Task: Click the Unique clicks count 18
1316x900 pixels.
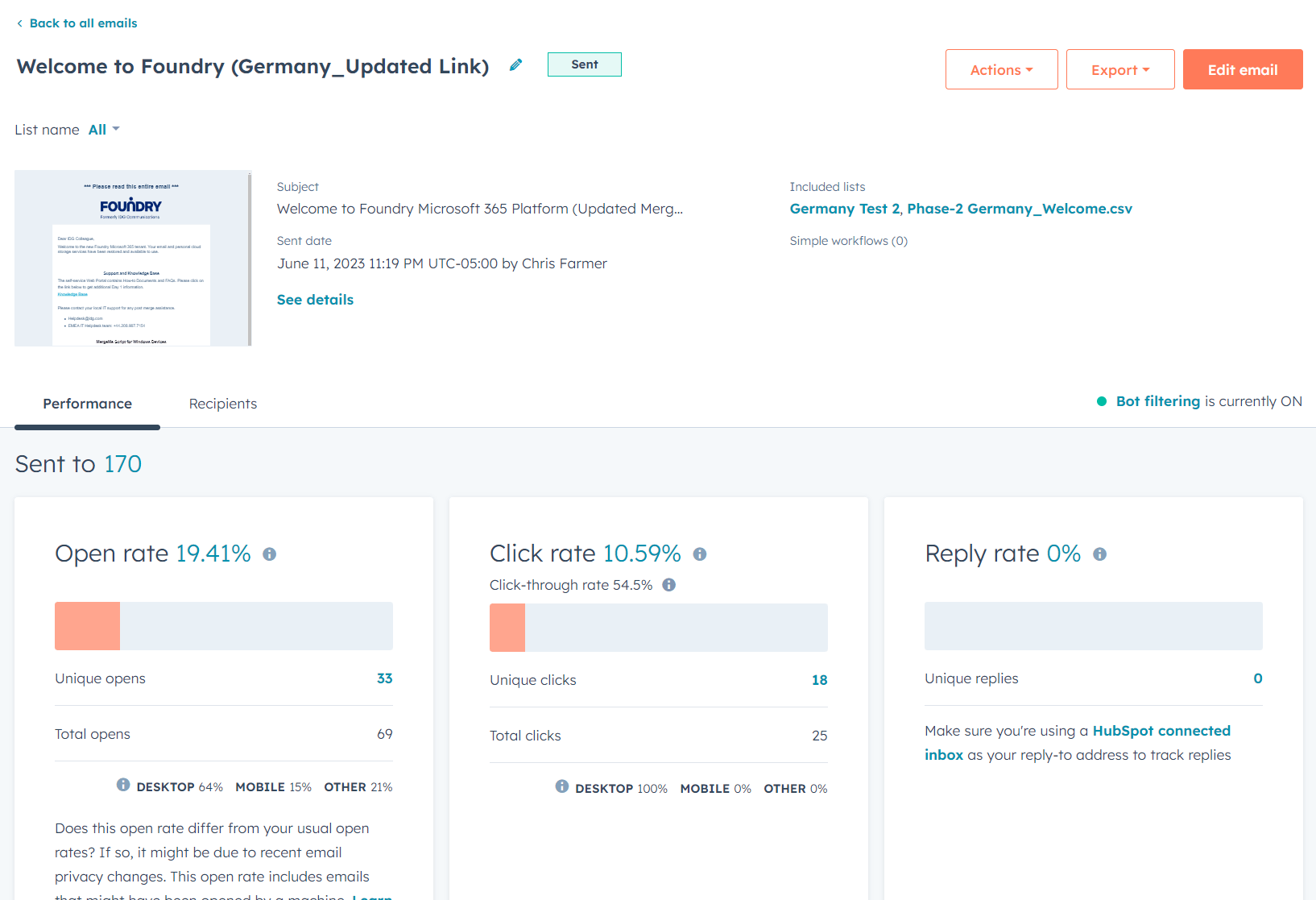Action: [x=820, y=680]
